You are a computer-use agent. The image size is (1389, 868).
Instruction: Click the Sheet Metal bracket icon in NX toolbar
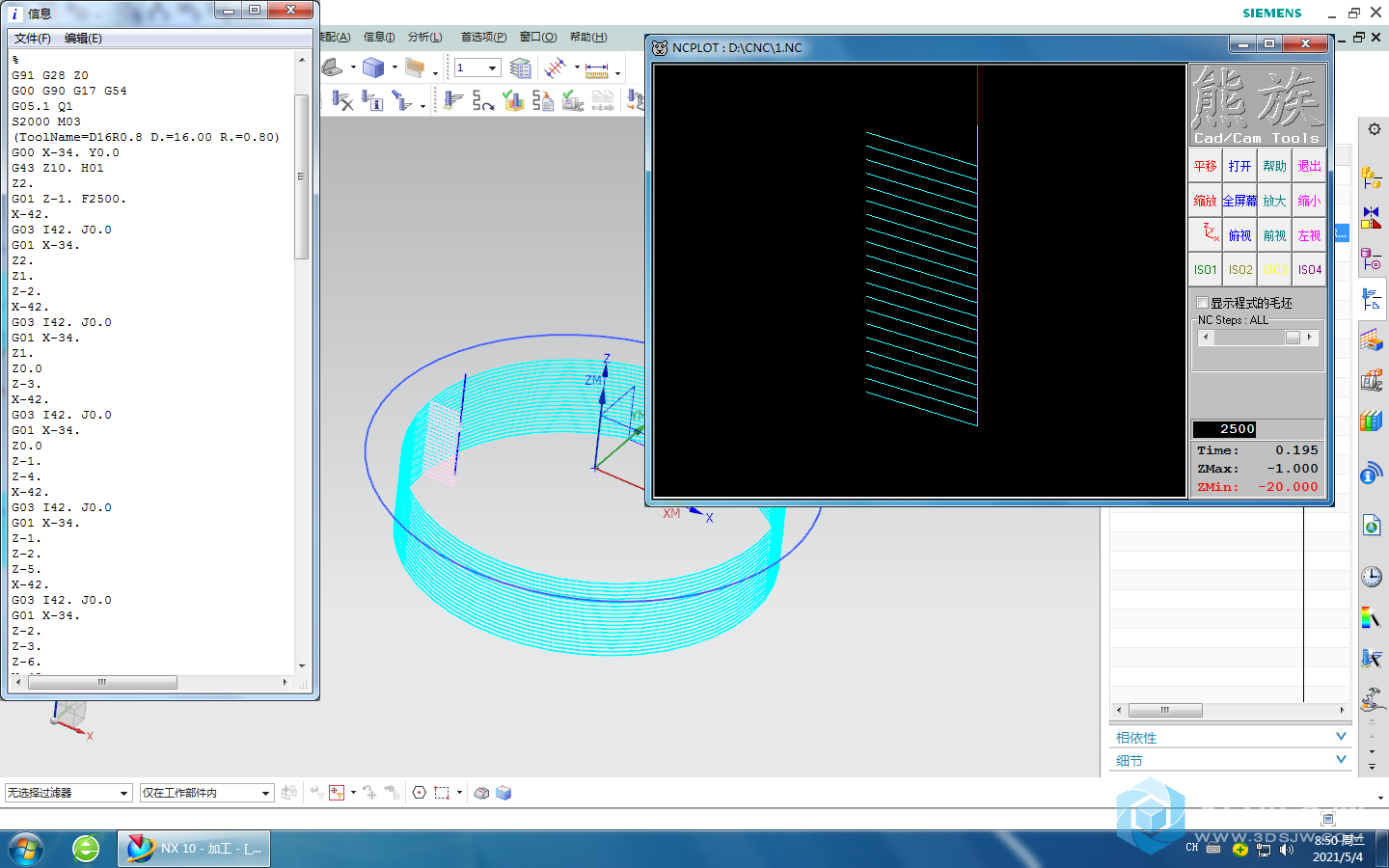pos(333,68)
